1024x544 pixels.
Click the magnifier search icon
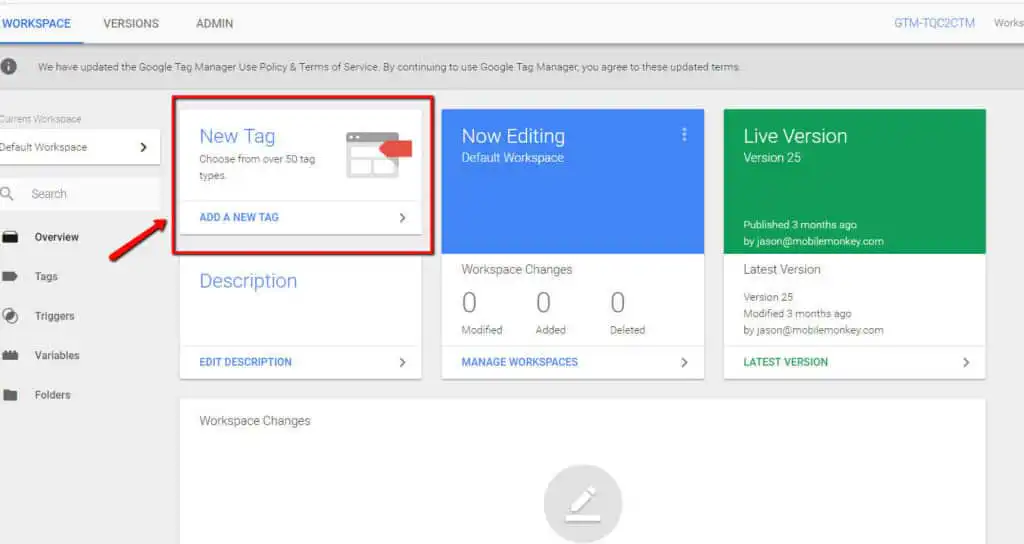coord(7,194)
